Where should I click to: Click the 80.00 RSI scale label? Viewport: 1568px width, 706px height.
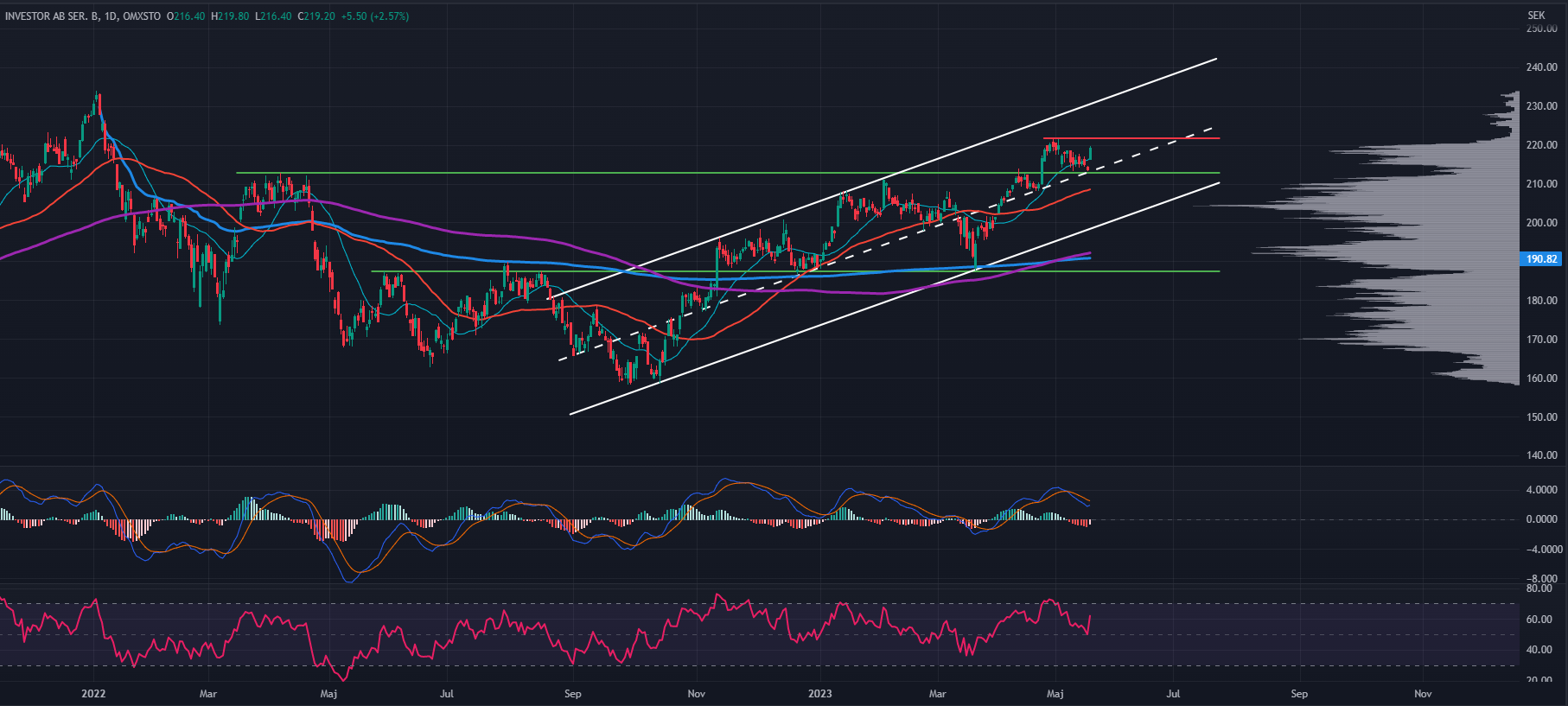click(x=1539, y=588)
